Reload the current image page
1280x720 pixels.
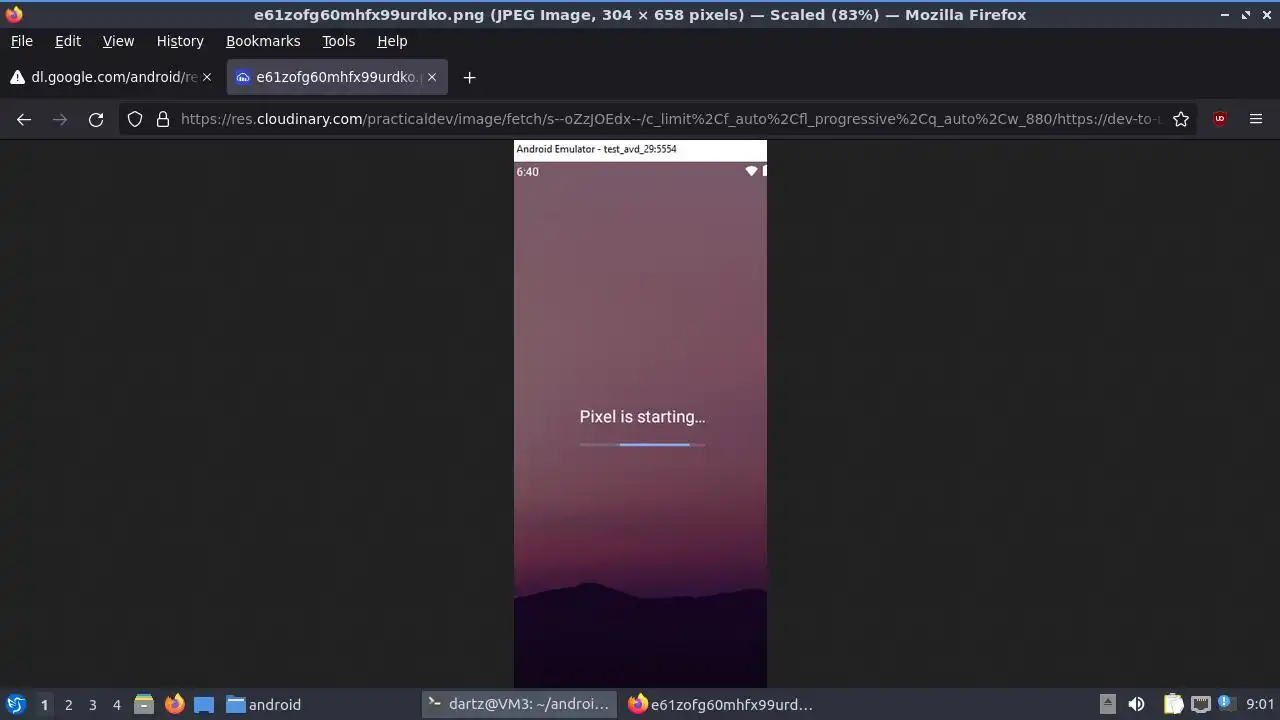pos(96,119)
